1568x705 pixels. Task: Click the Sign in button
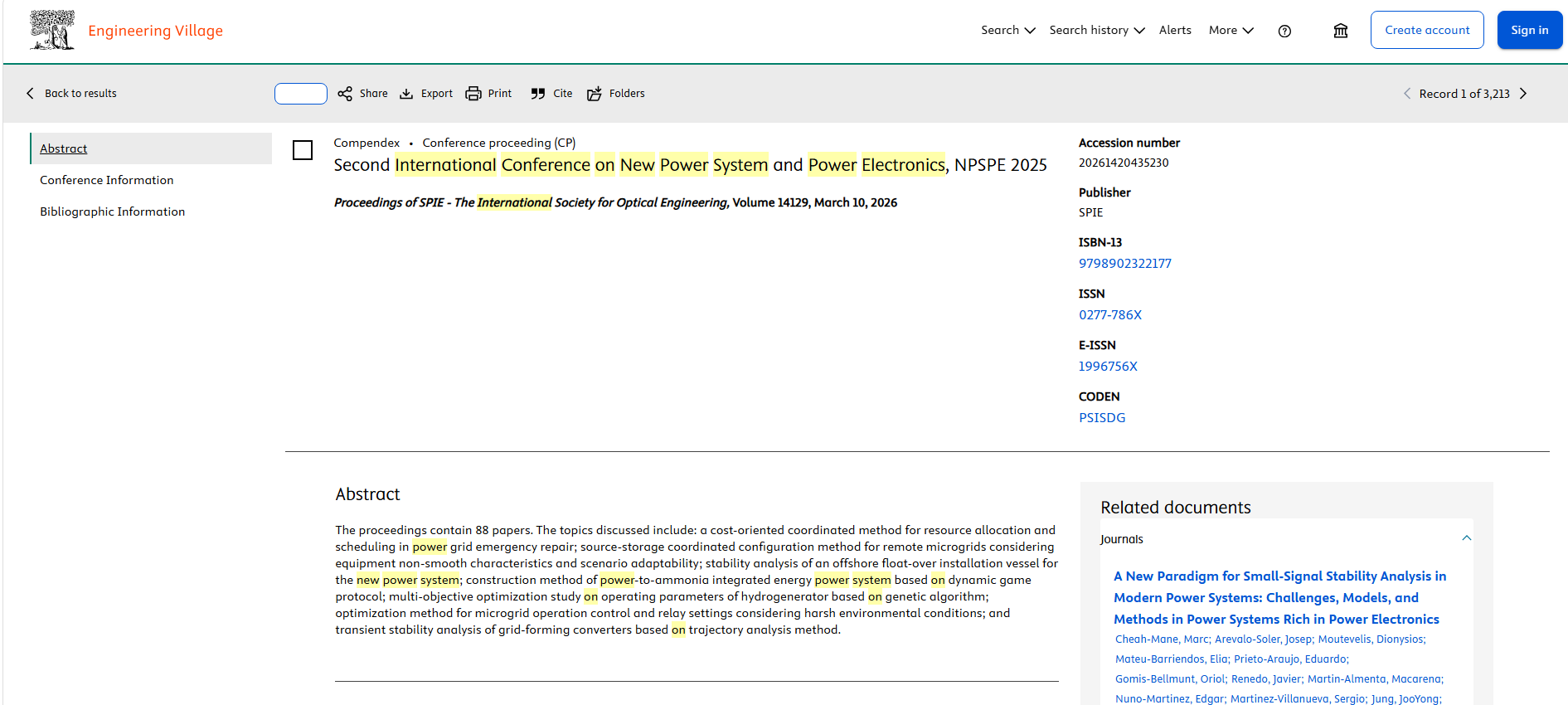tap(1530, 30)
